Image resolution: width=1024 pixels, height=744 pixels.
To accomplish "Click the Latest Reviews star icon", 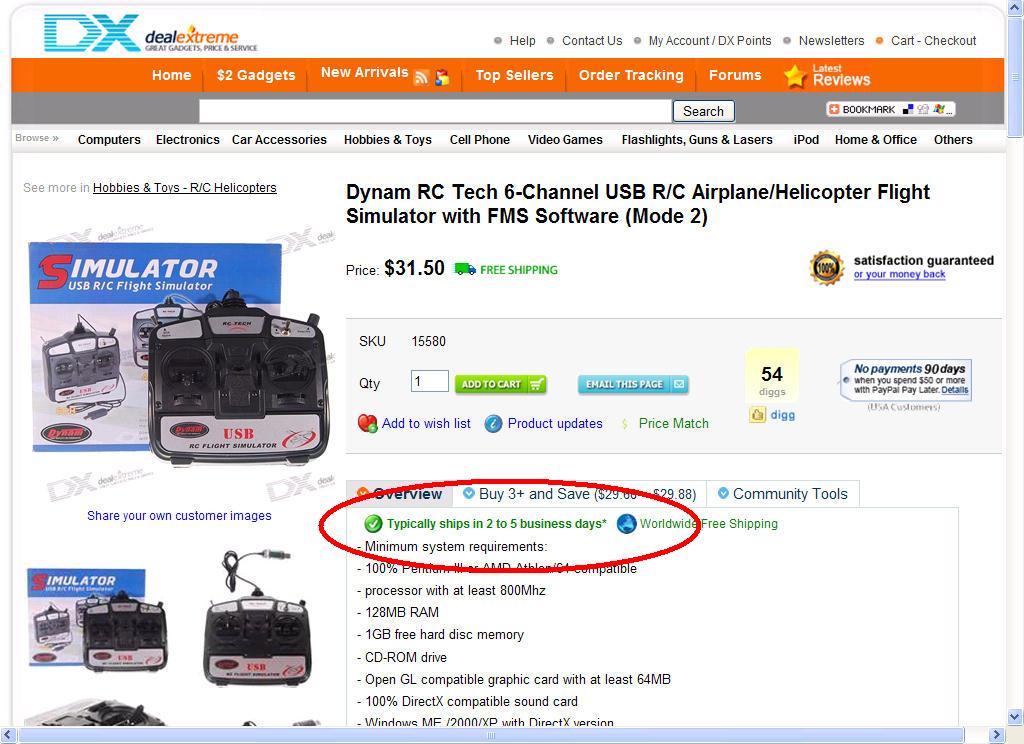I will click(x=795, y=76).
